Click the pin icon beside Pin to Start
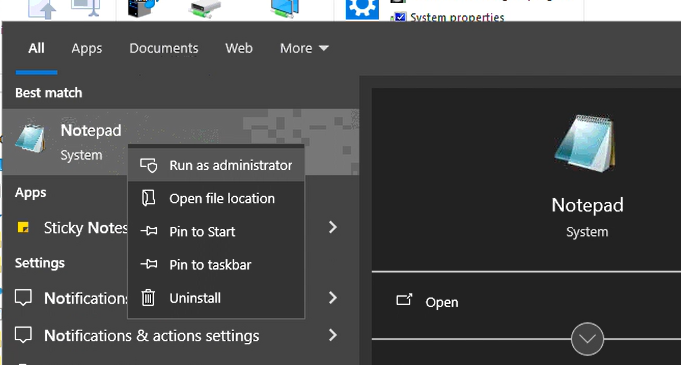This screenshot has height=365, width=681. [149, 231]
